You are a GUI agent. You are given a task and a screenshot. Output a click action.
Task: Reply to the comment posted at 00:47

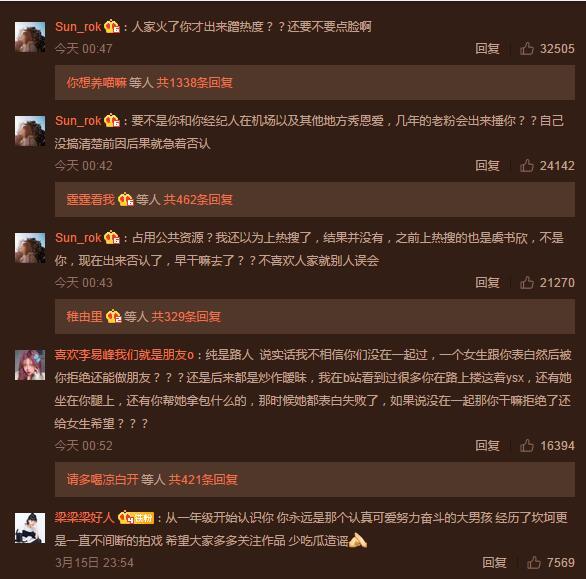[x=487, y=49]
